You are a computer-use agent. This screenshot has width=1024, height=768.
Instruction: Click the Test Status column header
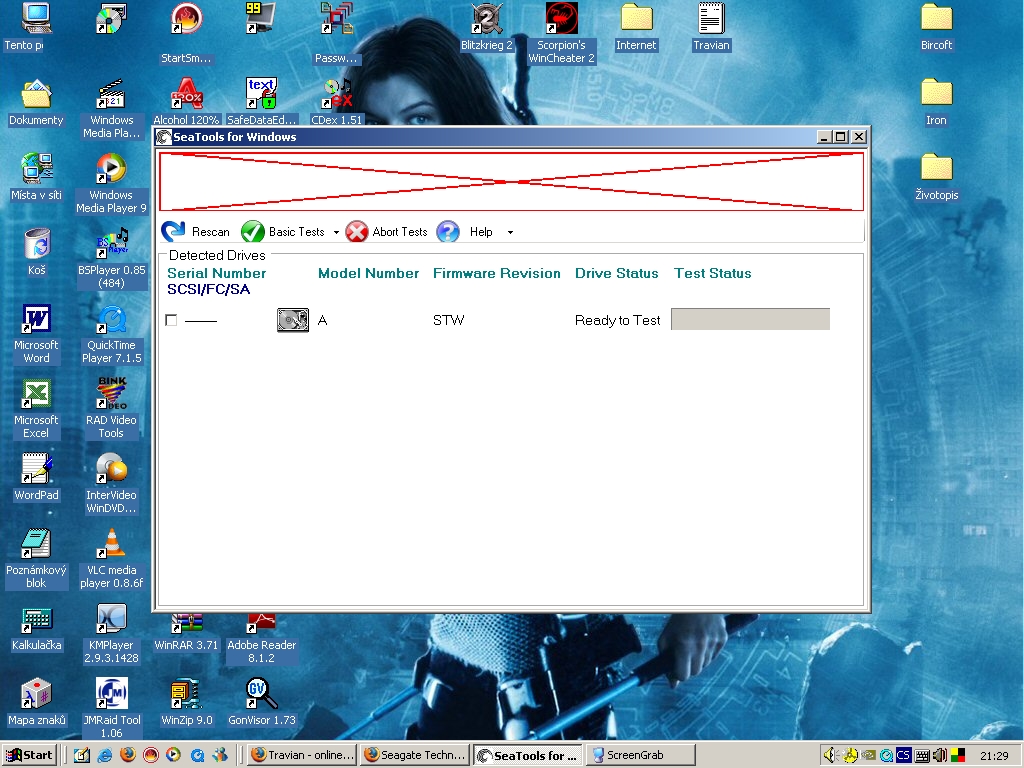coord(712,273)
